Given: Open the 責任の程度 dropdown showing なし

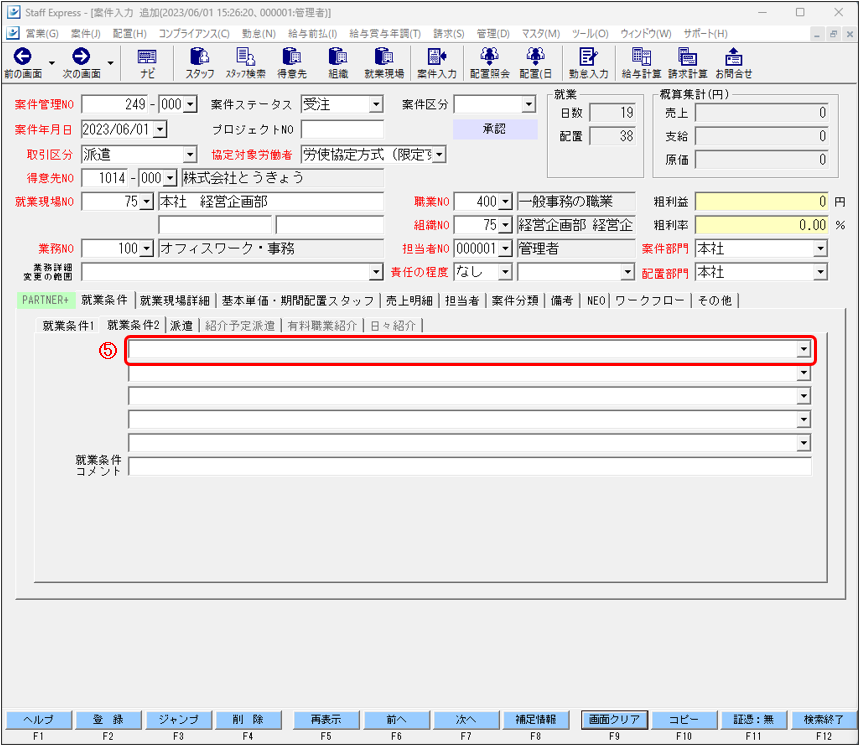Looking at the screenshot, I should tap(505, 272).
